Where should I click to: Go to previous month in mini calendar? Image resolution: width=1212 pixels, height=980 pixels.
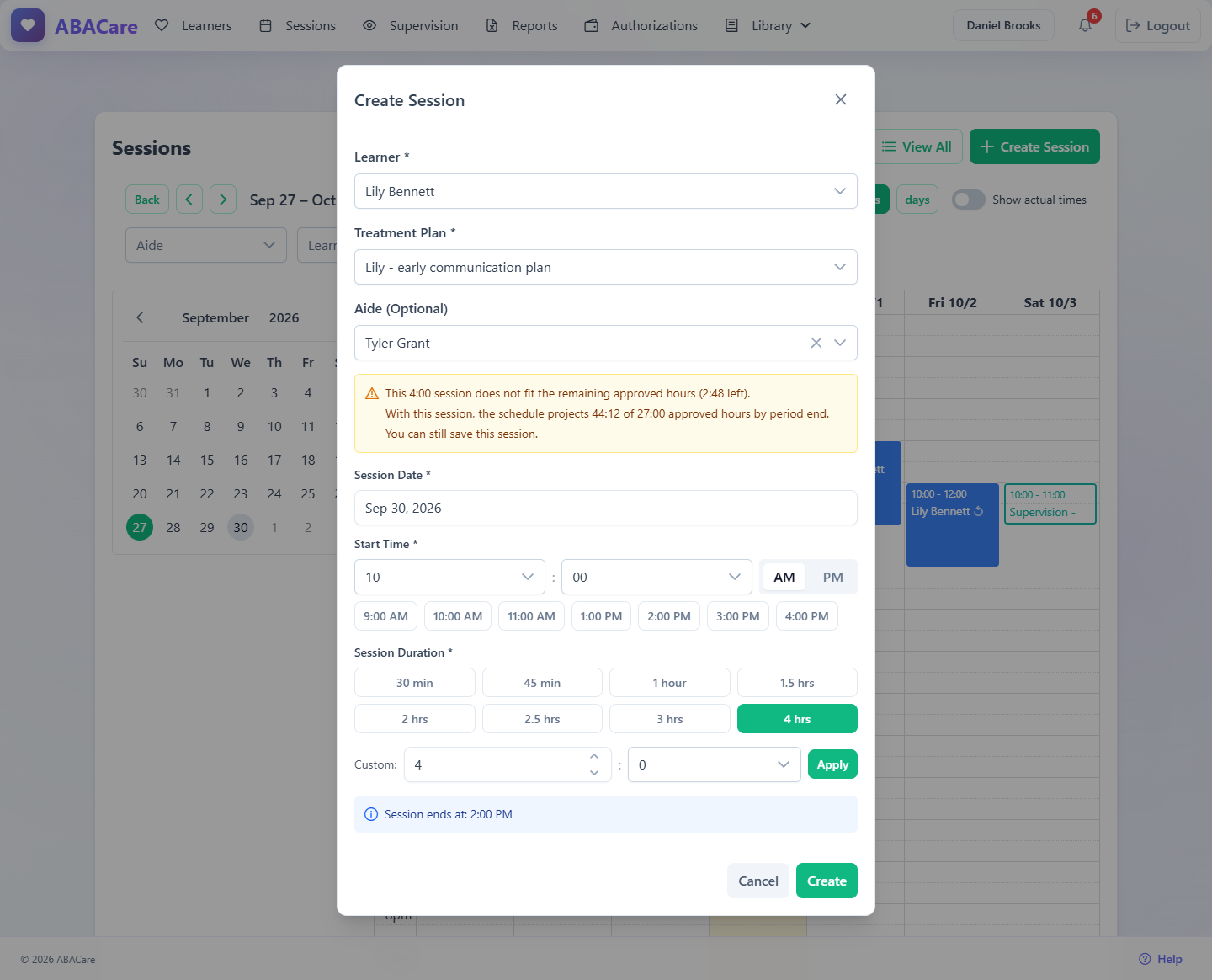(x=140, y=317)
